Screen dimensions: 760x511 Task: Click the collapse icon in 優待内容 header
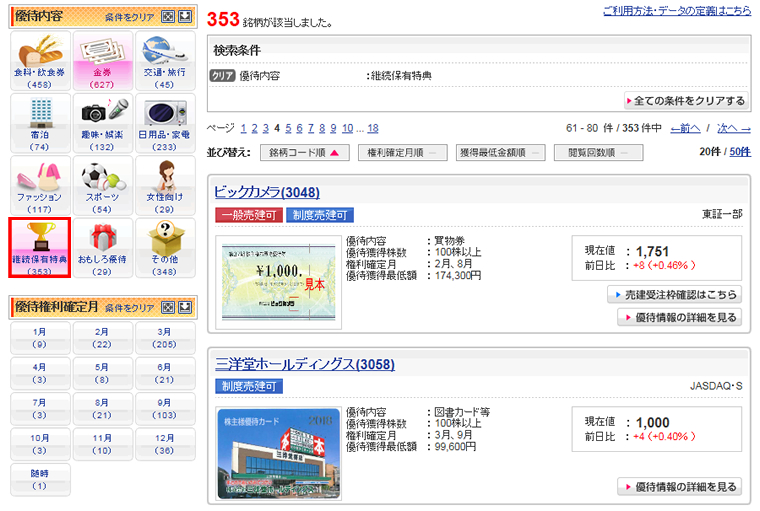coord(185,17)
